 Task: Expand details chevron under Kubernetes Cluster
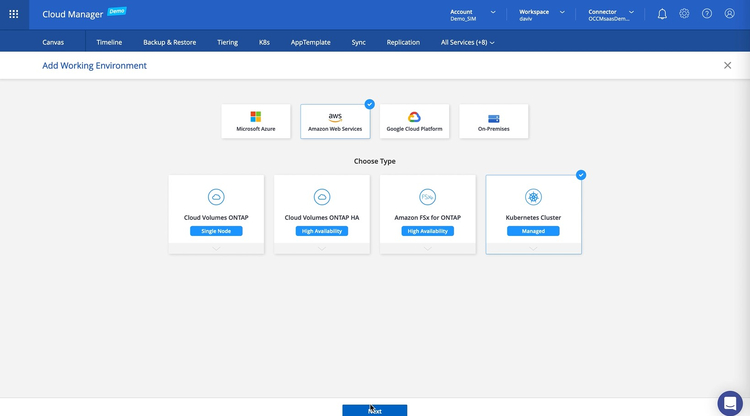[533, 248]
